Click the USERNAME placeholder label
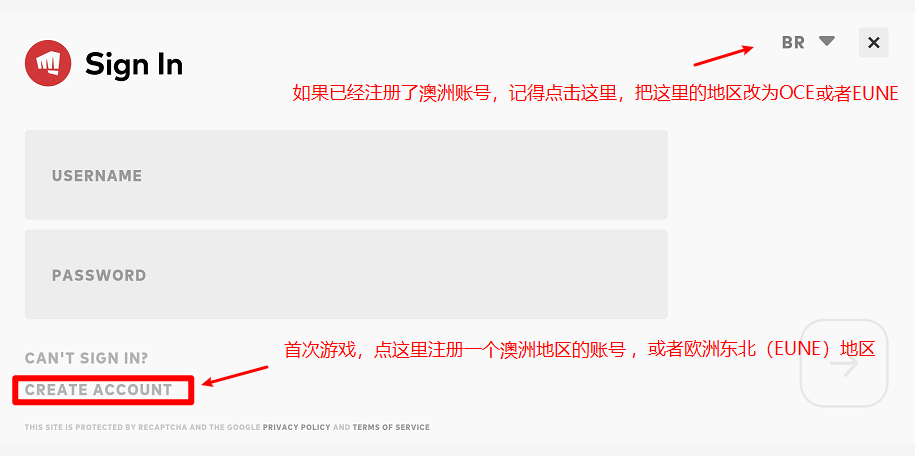 point(97,176)
